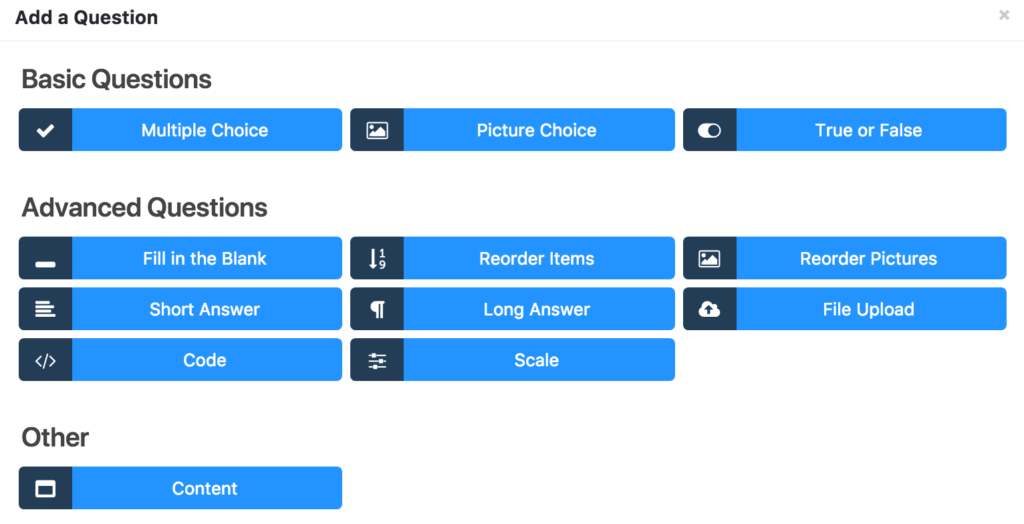
Task: Add a Multiple Choice question
Action: pos(205,130)
